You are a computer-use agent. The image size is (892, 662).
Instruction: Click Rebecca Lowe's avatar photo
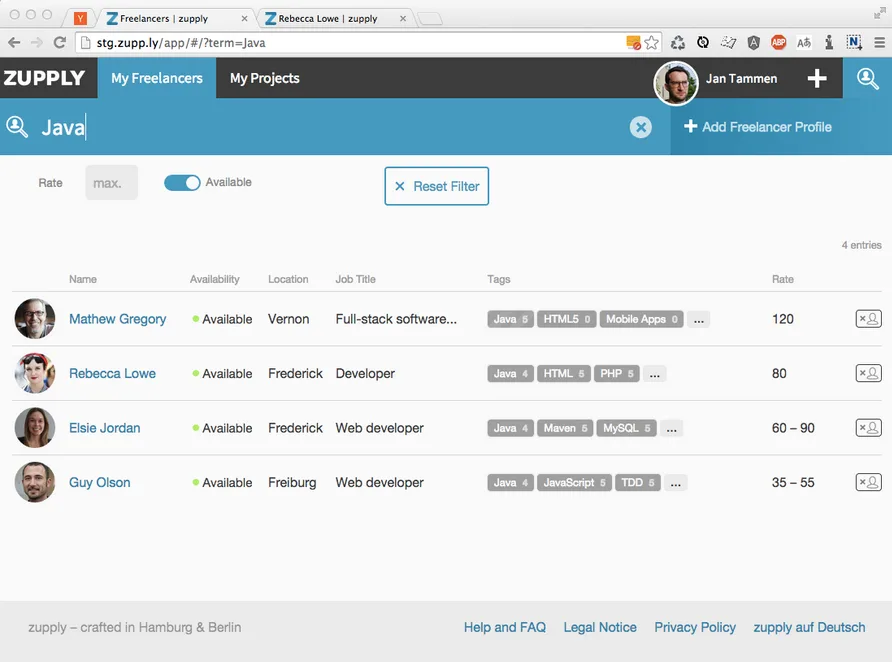35,373
